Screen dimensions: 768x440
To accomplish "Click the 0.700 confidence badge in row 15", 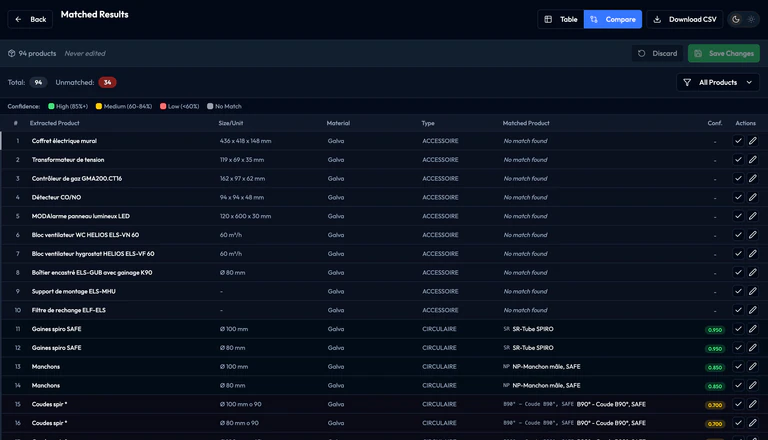I will pos(715,405).
